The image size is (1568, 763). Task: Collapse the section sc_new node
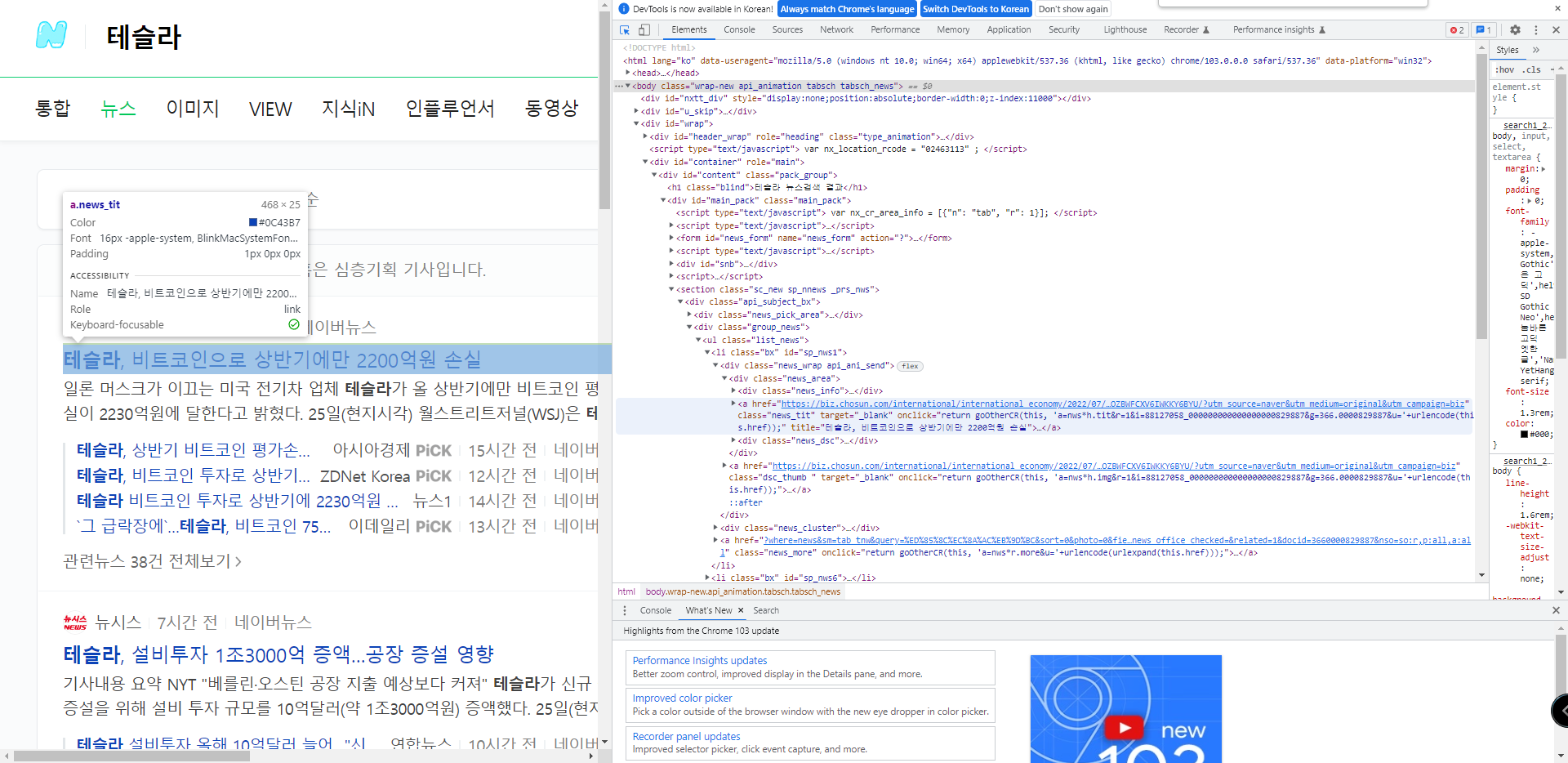tap(672, 289)
